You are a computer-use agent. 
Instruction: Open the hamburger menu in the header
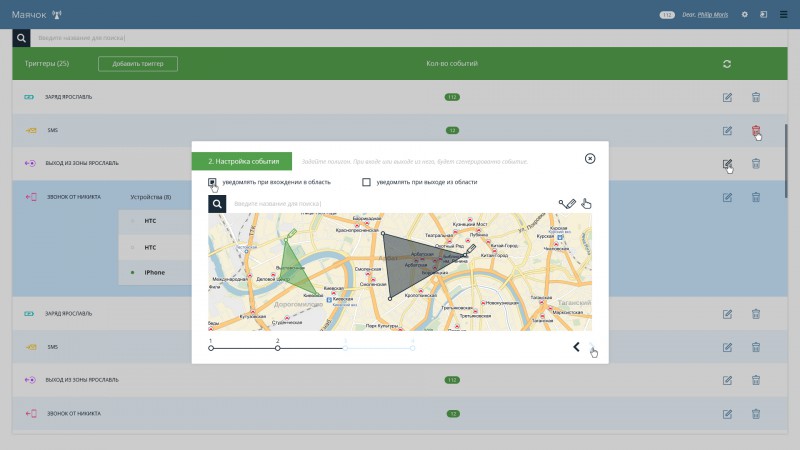(x=784, y=15)
